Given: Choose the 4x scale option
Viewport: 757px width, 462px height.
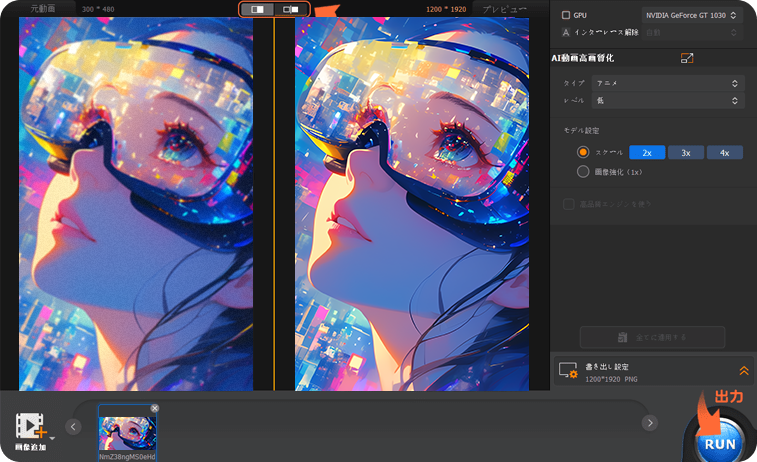Looking at the screenshot, I should 725,153.
